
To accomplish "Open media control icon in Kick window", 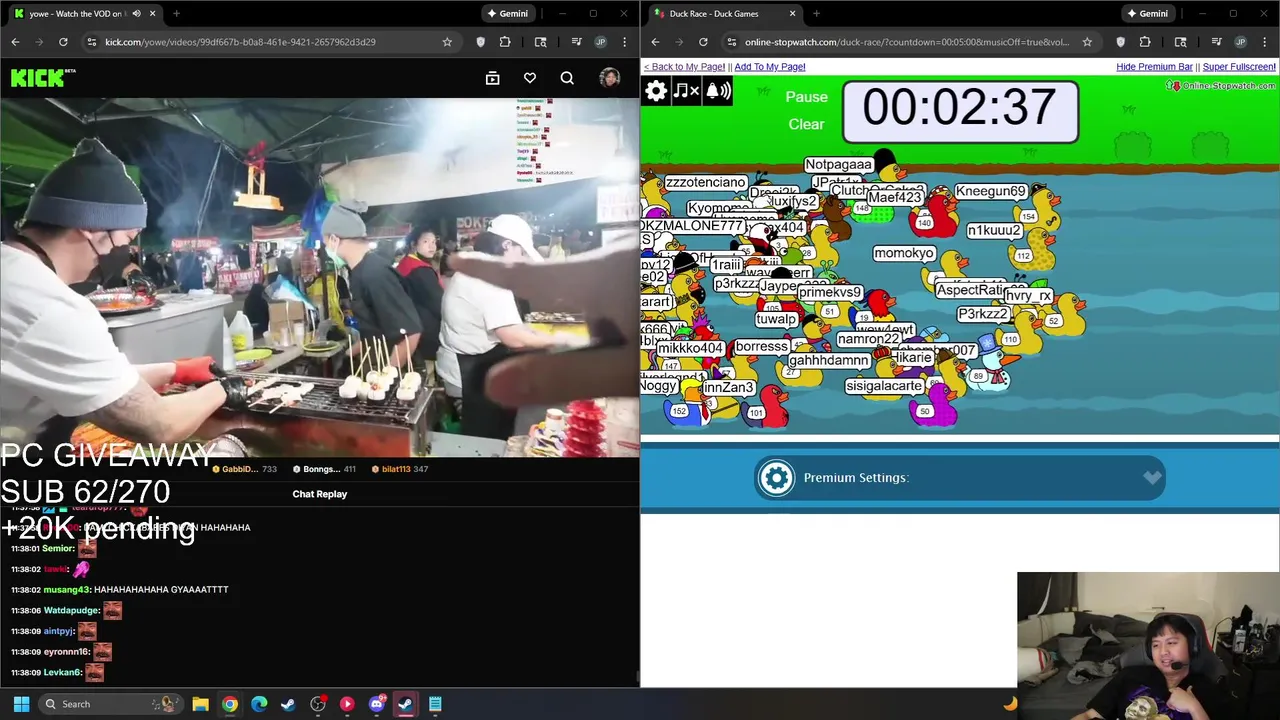I will (577, 42).
